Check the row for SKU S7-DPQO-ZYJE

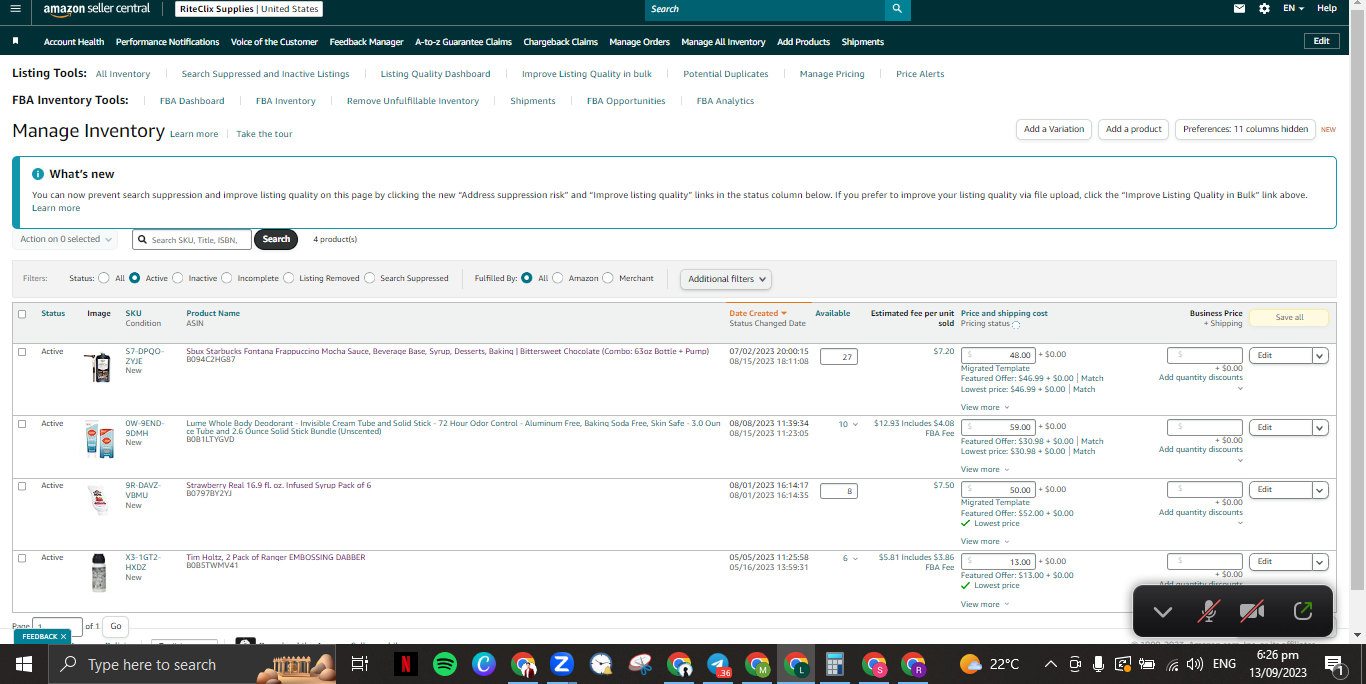point(22,352)
